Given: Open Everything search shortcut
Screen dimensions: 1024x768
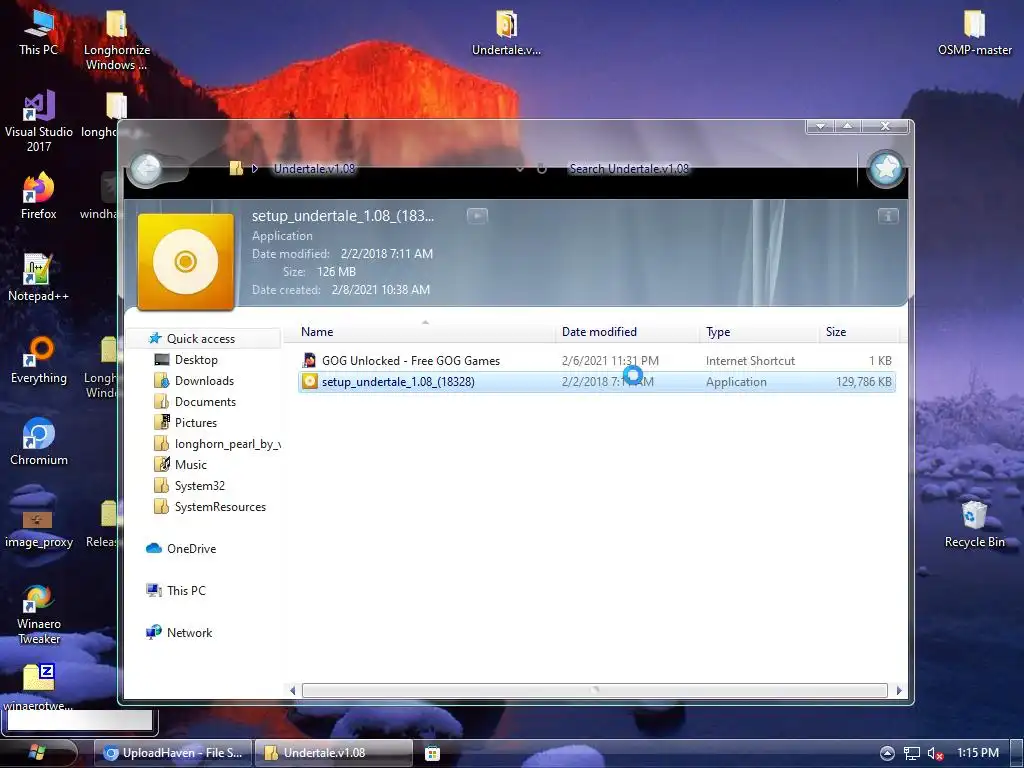Looking at the screenshot, I should coord(39,360).
